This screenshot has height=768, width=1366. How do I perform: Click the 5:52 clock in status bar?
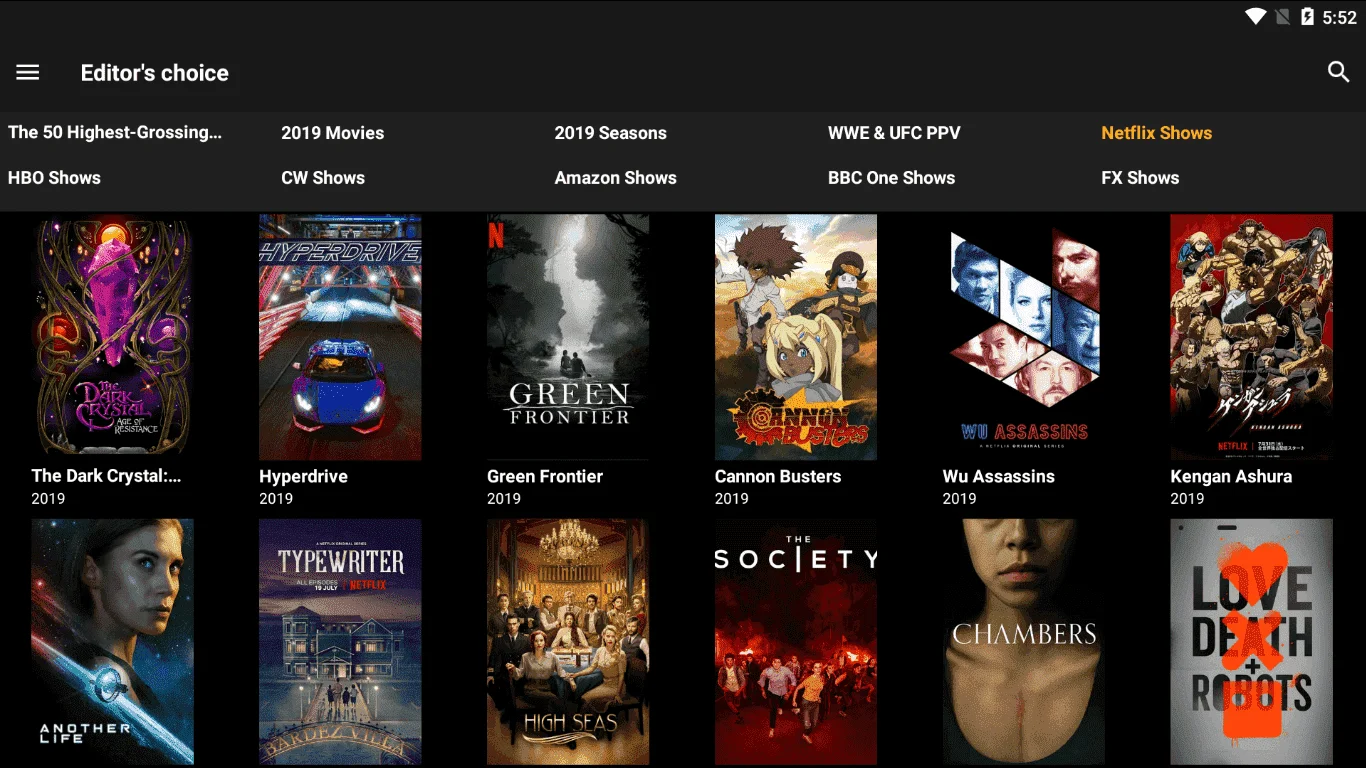[1339, 18]
